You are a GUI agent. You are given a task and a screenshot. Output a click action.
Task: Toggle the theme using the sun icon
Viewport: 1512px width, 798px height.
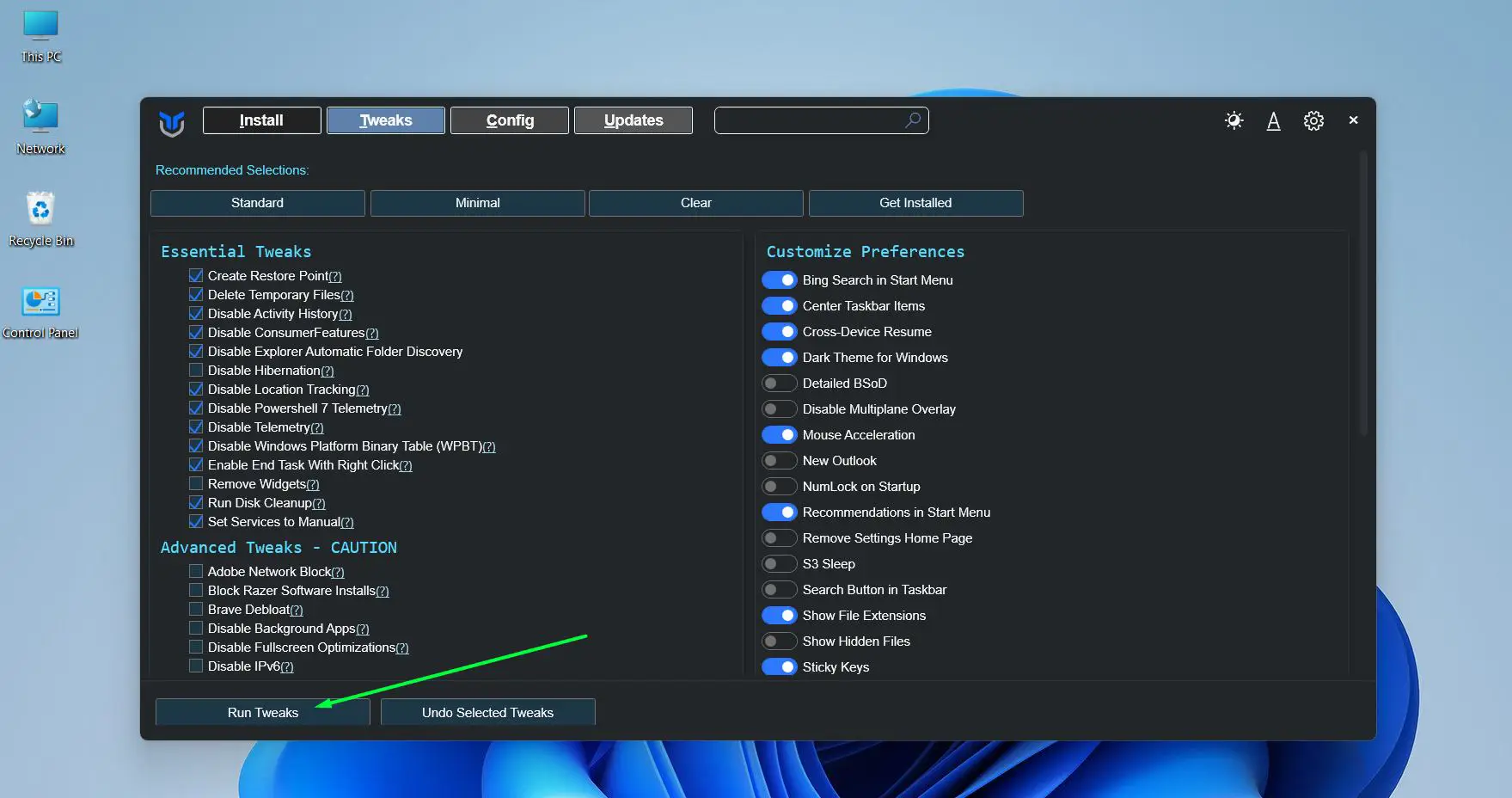pyautogui.click(x=1233, y=120)
